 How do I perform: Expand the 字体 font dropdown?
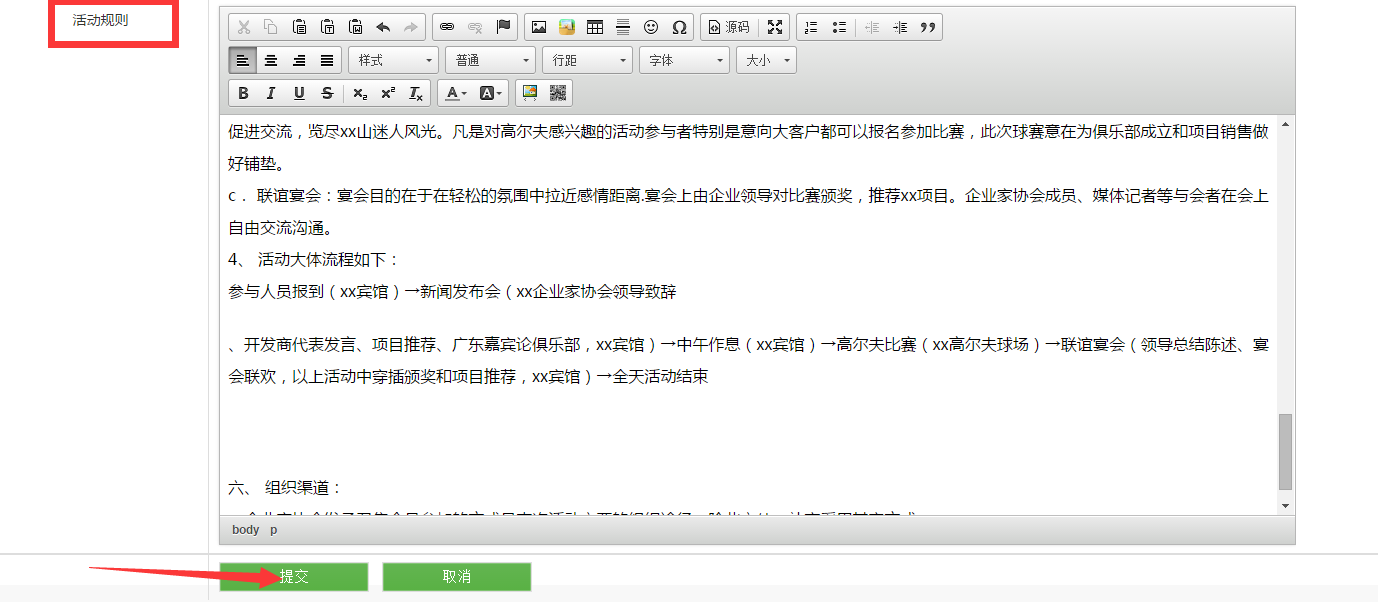686,60
